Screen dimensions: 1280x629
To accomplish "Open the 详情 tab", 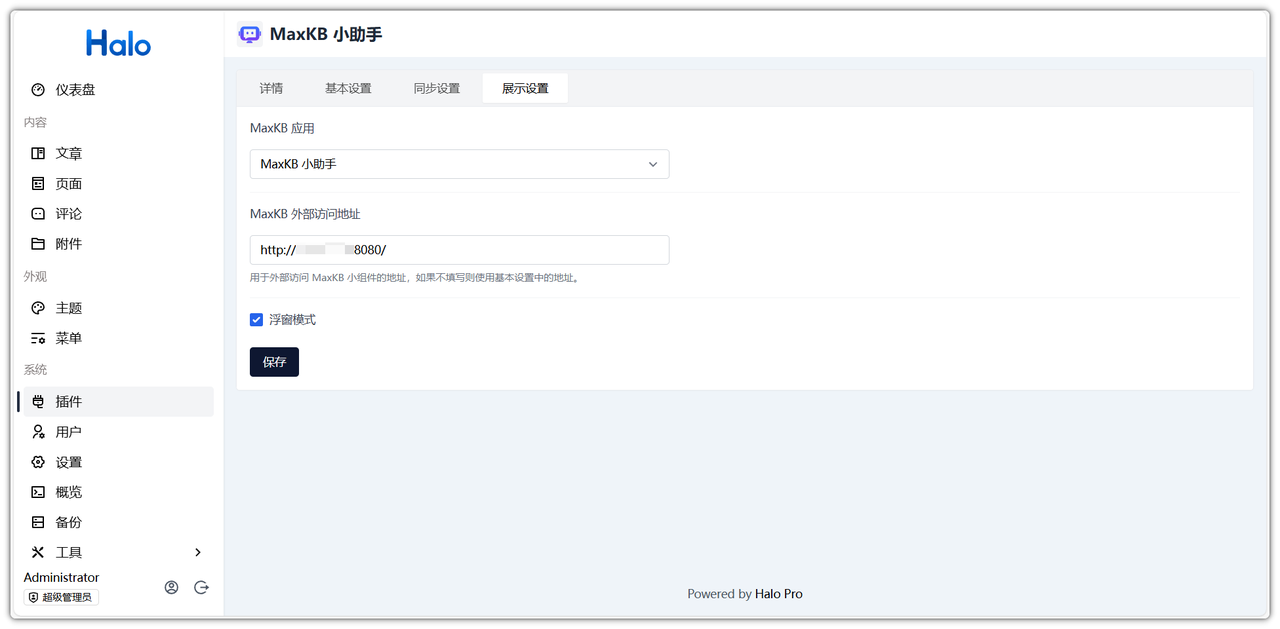I will (271, 88).
